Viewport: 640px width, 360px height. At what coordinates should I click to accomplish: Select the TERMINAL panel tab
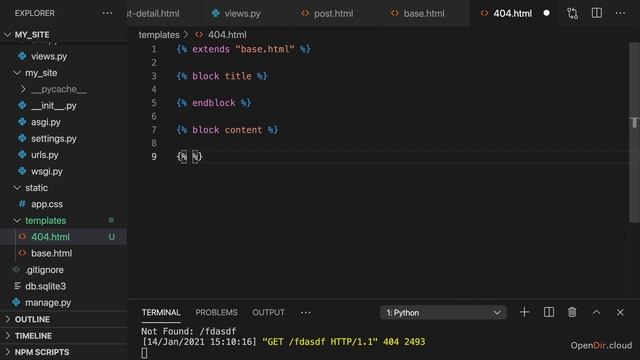[161, 313]
